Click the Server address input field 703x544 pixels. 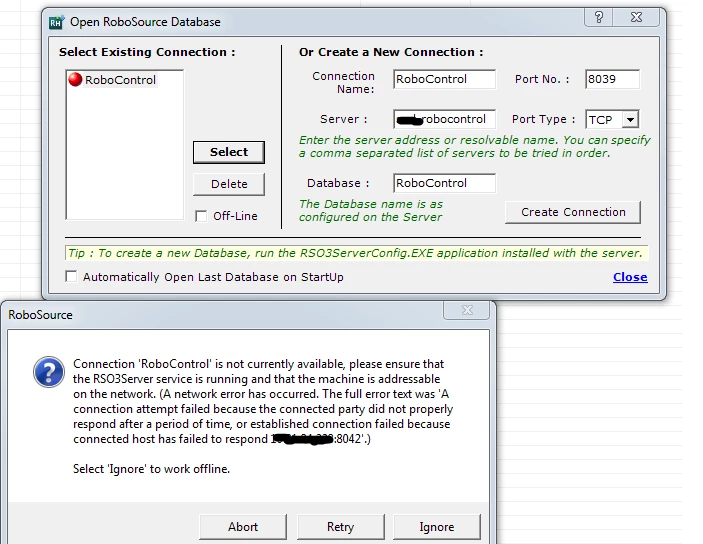[x=444, y=119]
